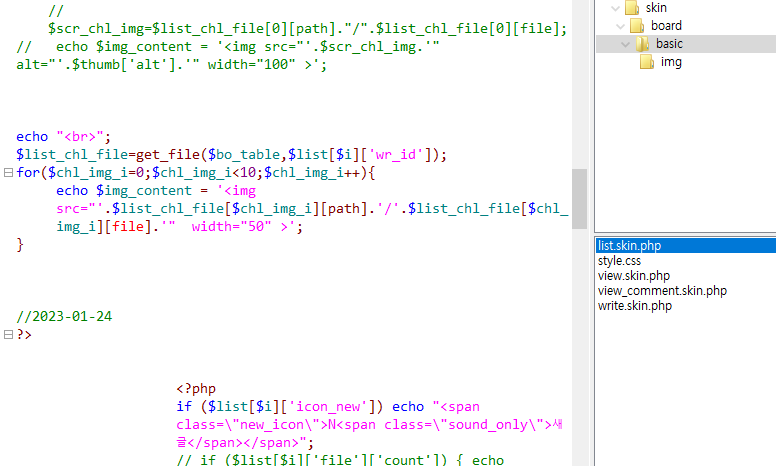The height and width of the screenshot is (466, 776).
Task: Open list.skin.php in the file list
Action: coord(628,246)
